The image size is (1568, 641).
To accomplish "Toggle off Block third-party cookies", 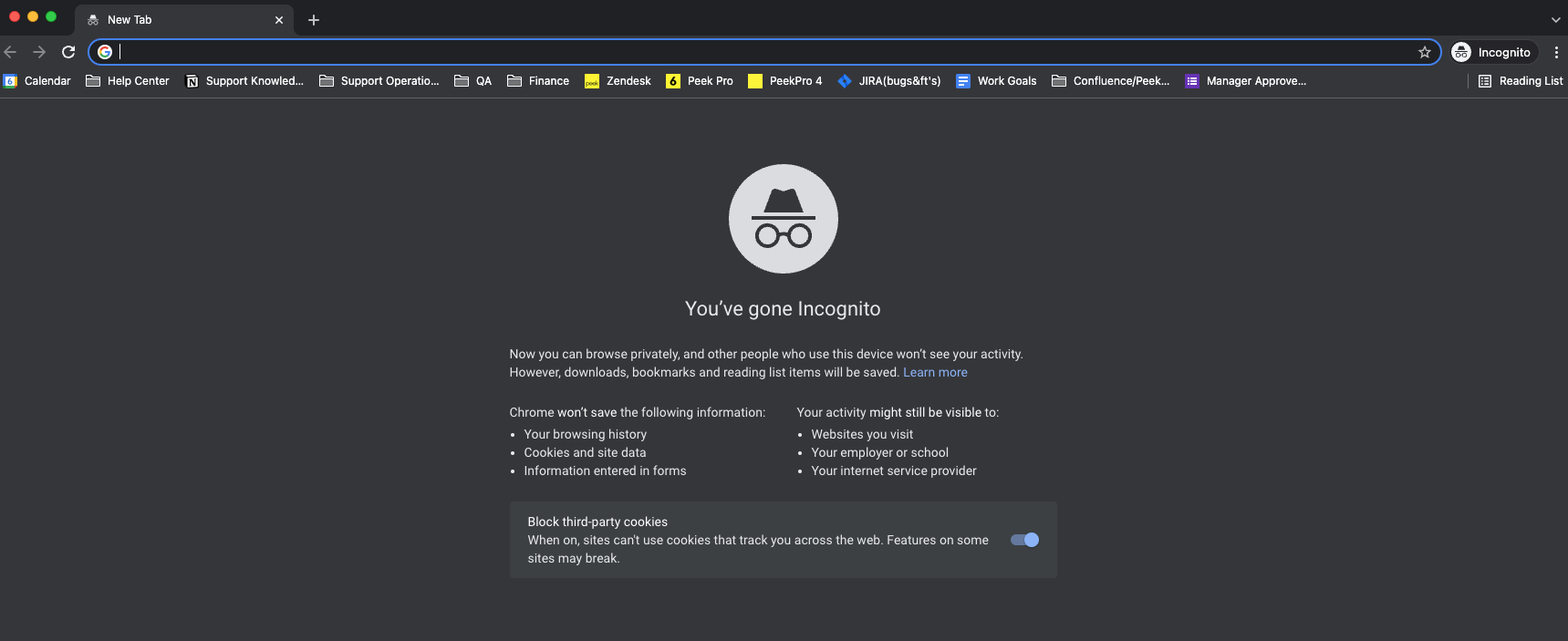I will click(x=1024, y=540).
